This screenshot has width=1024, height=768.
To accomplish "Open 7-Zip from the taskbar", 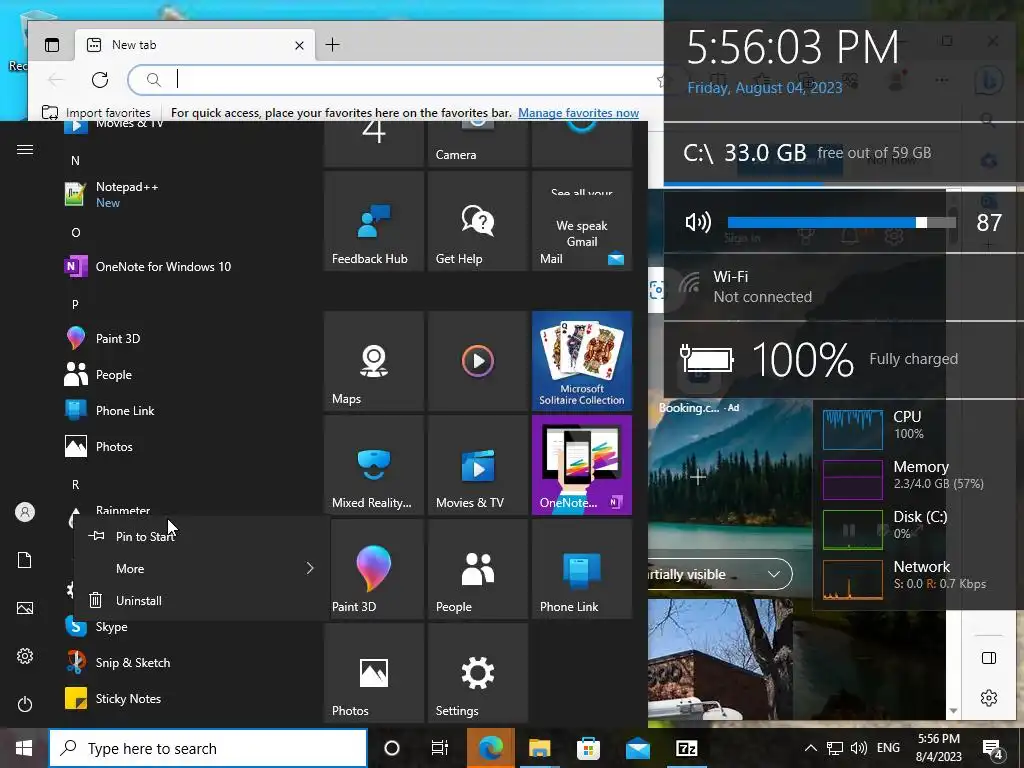I will coord(686,748).
